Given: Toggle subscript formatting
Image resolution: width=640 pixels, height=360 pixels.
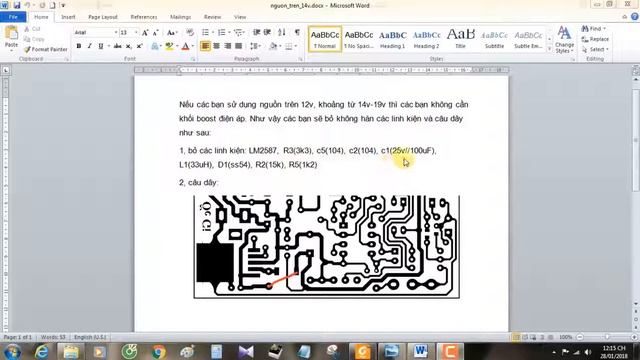Looking at the screenshot, I should [x=128, y=46].
